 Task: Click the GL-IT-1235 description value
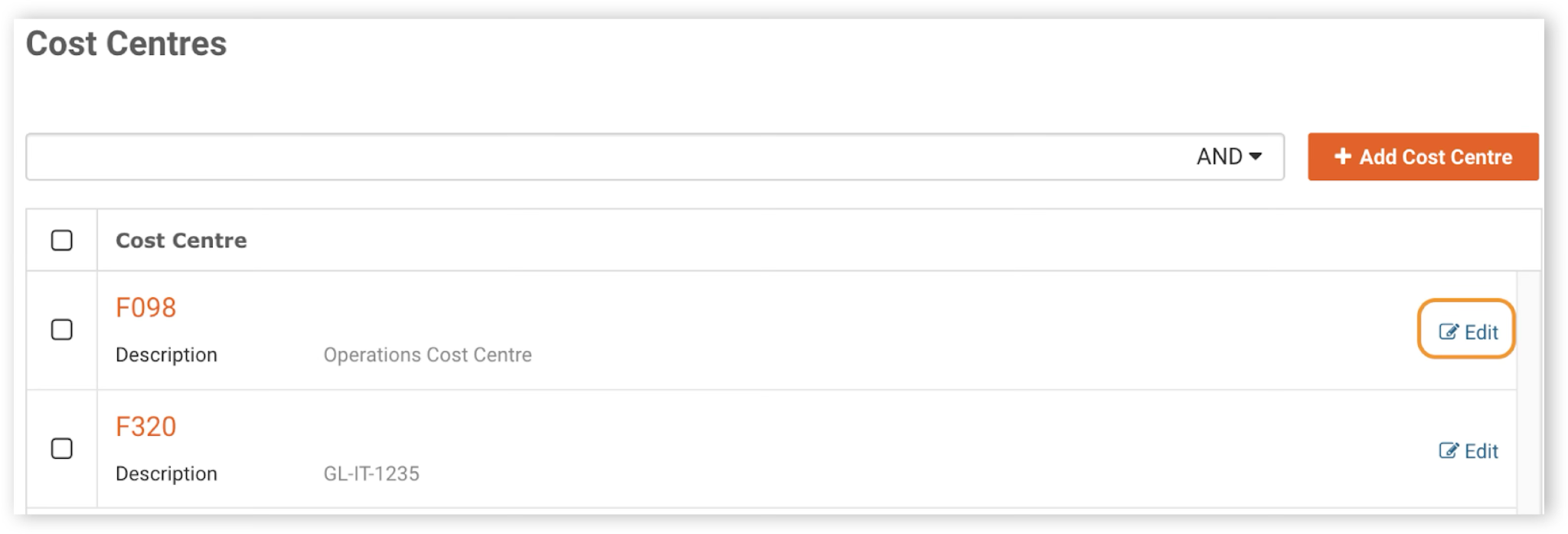pyautogui.click(x=371, y=473)
